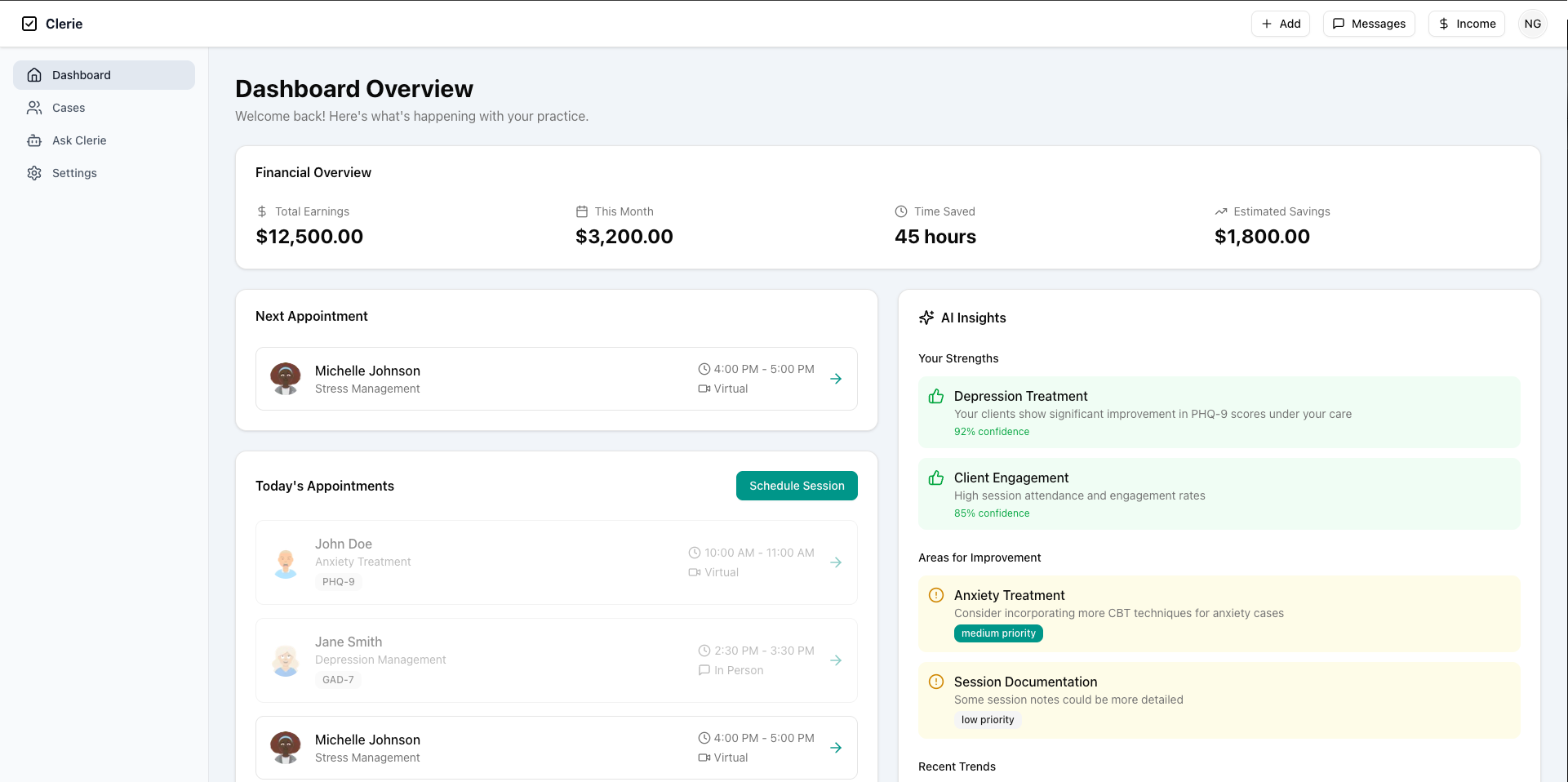The width and height of the screenshot is (1568, 782).
Task: Open Michelle Johnson's next appointment with the arrow
Action: [836, 379]
